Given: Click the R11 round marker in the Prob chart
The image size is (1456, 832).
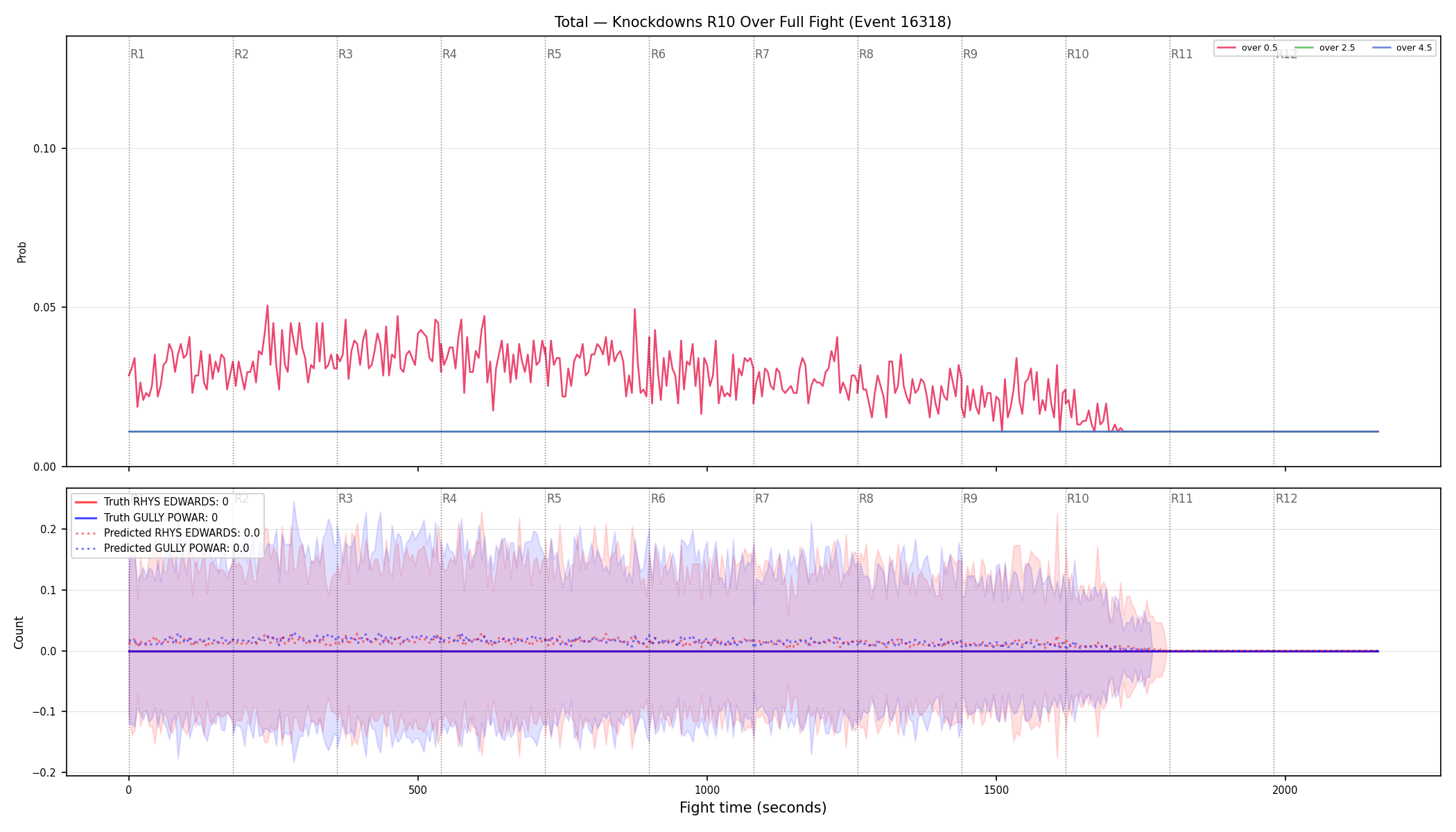Looking at the screenshot, I should [1181, 54].
